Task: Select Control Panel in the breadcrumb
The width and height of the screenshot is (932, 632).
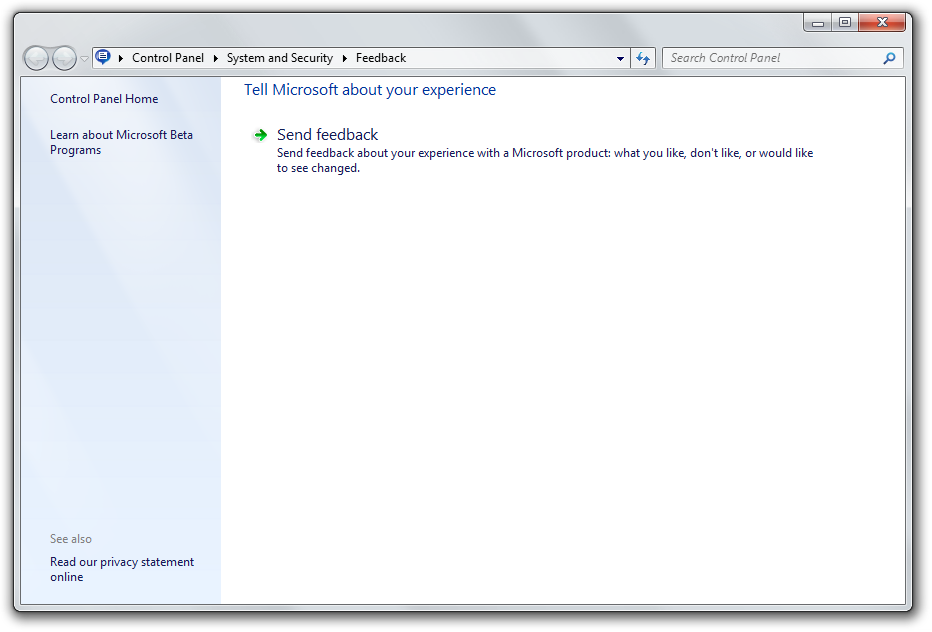Action: [x=168, y=58]
